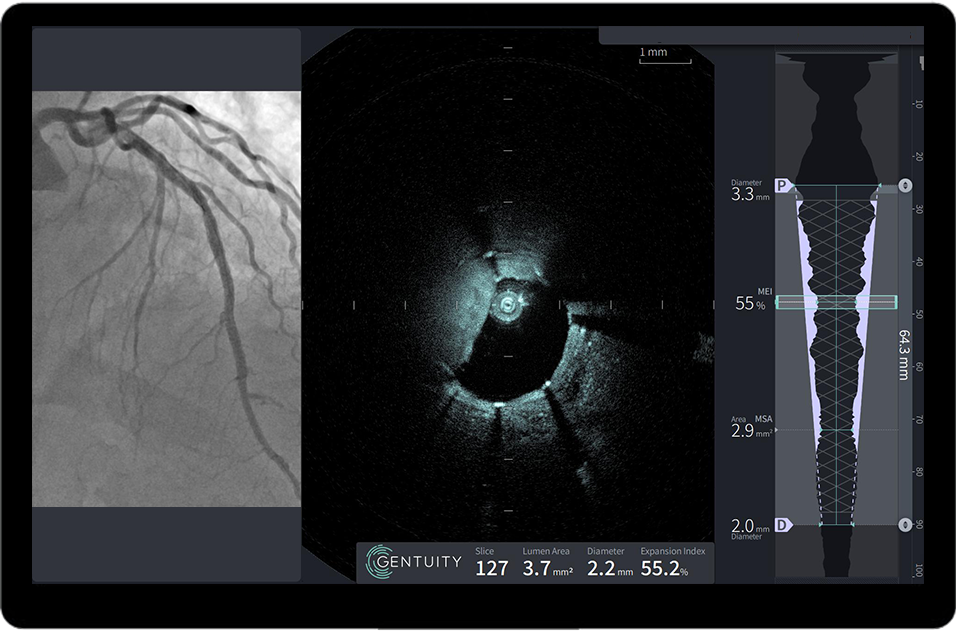Image resolution: width=956 pixels, height=632 pixels.
Task: Click the Slice 127 readout
Action: point(491,564)
